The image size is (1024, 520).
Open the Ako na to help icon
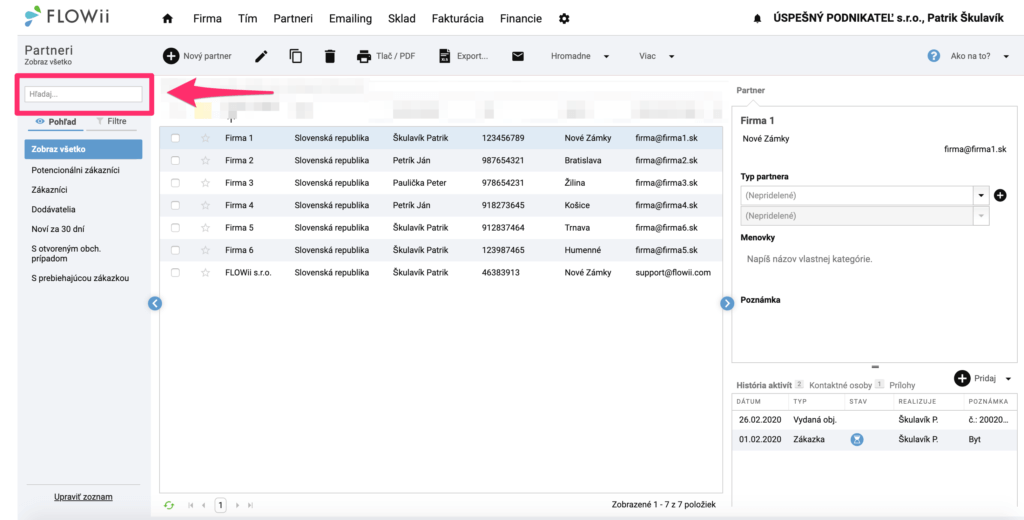pos(934,56)
